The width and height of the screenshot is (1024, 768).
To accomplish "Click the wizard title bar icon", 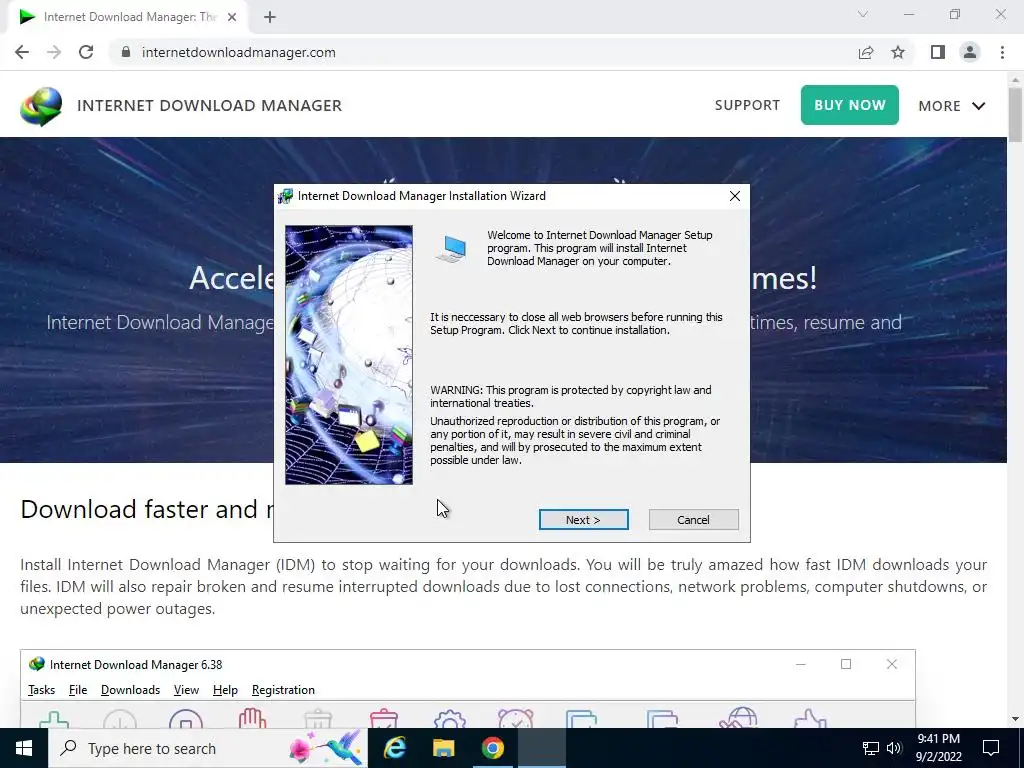I will point(285,196).
